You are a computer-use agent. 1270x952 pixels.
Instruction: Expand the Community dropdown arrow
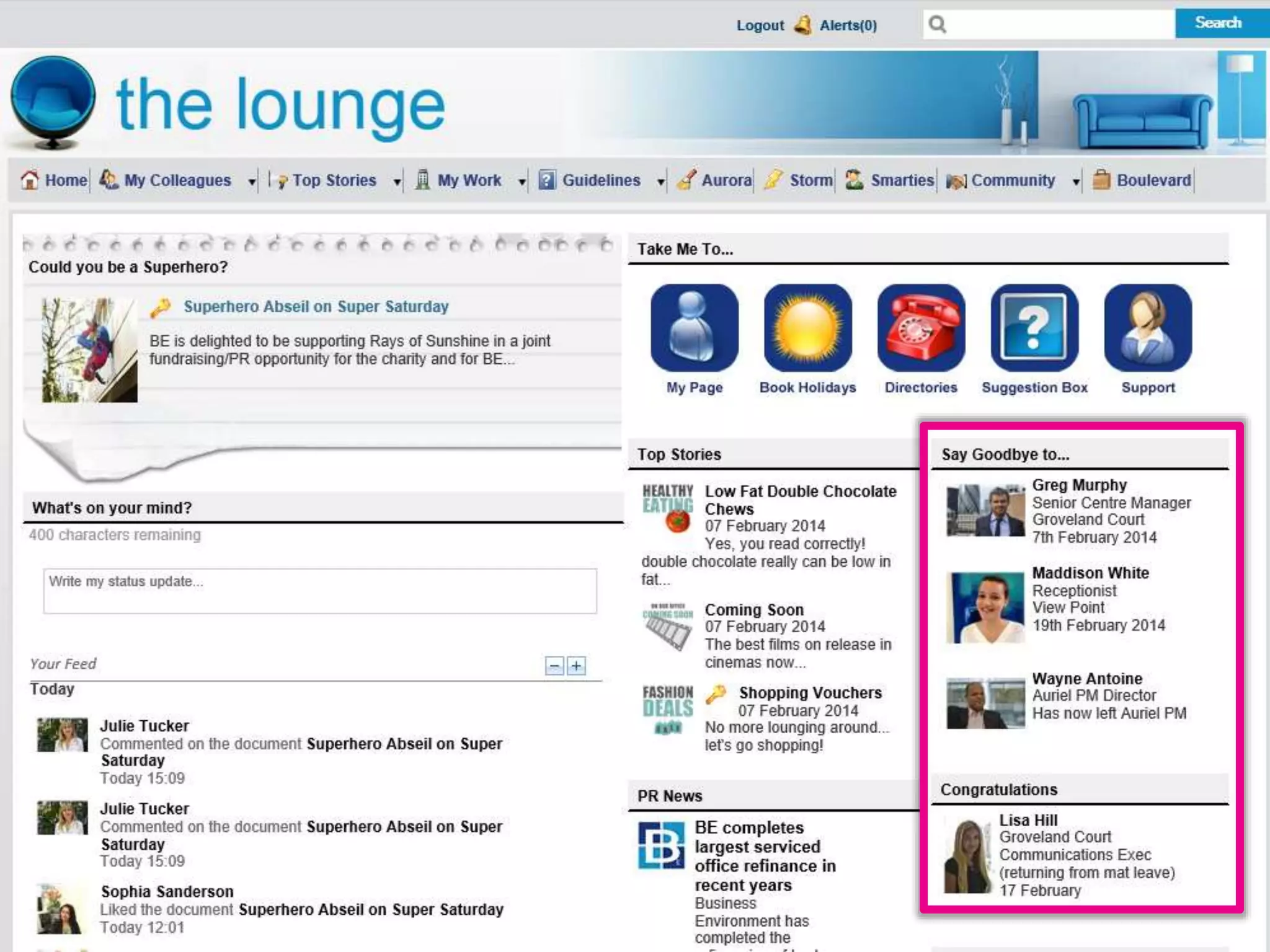tap(1076, 182)
